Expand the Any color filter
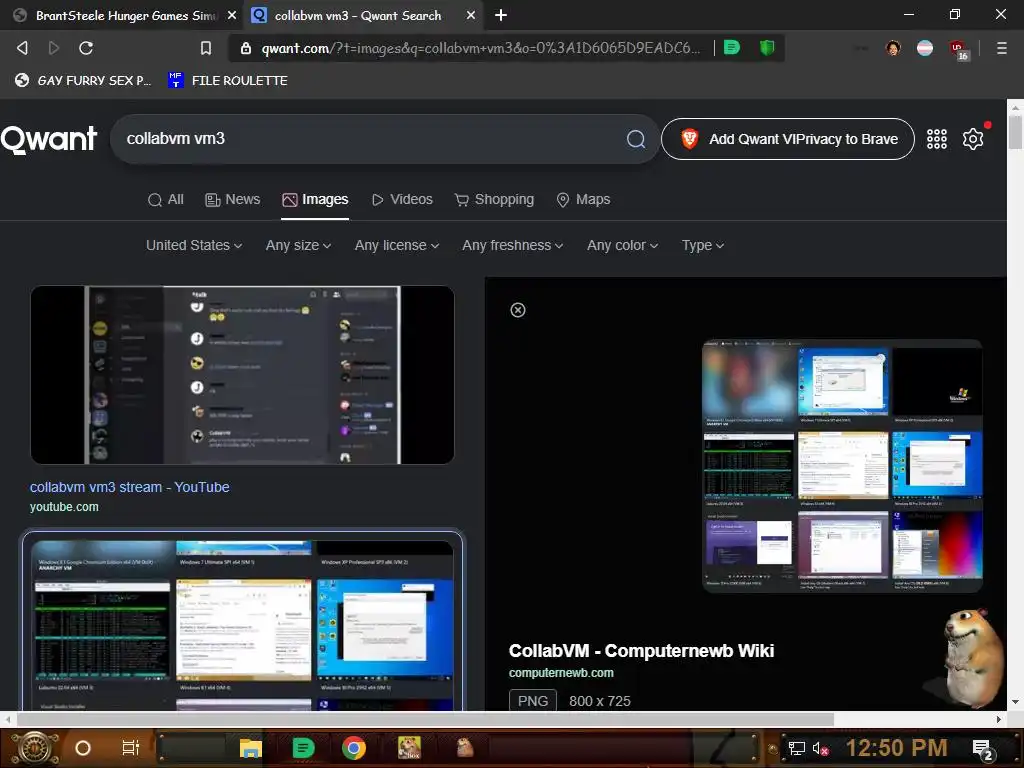1024x768 pixels. (622, 246)
